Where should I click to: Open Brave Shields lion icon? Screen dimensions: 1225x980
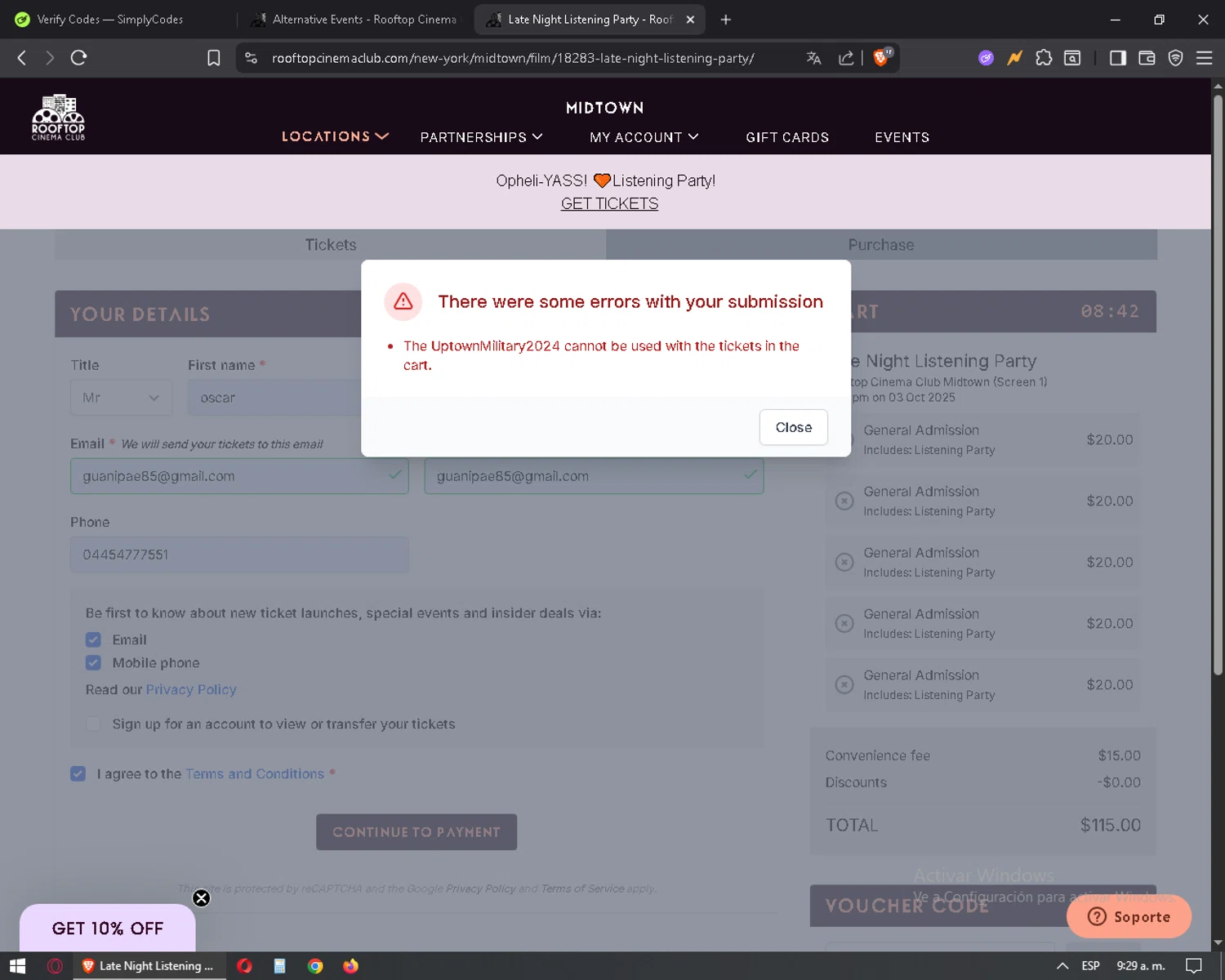click(x=881, y=57)
